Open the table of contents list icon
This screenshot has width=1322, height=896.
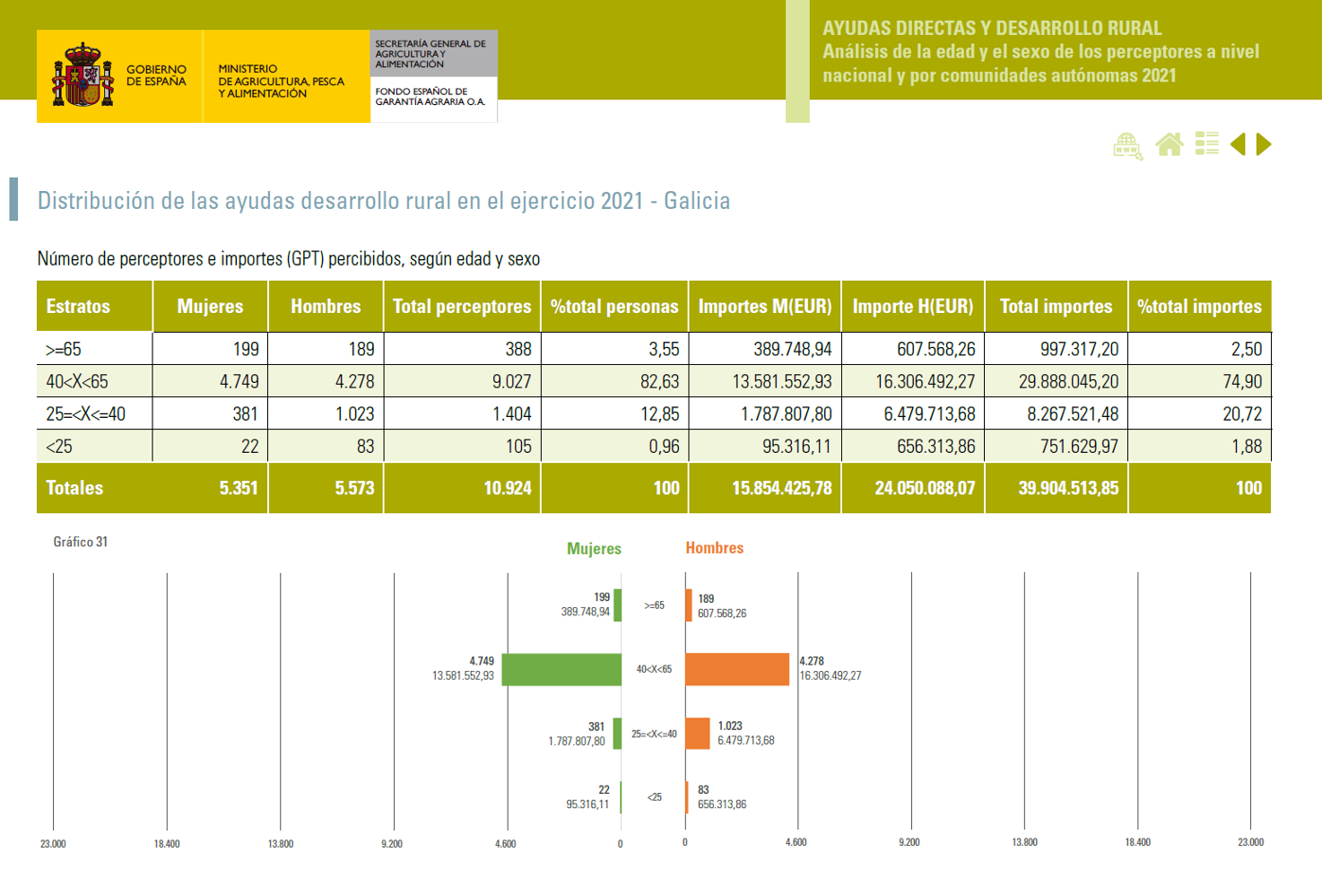(1207, 144)
